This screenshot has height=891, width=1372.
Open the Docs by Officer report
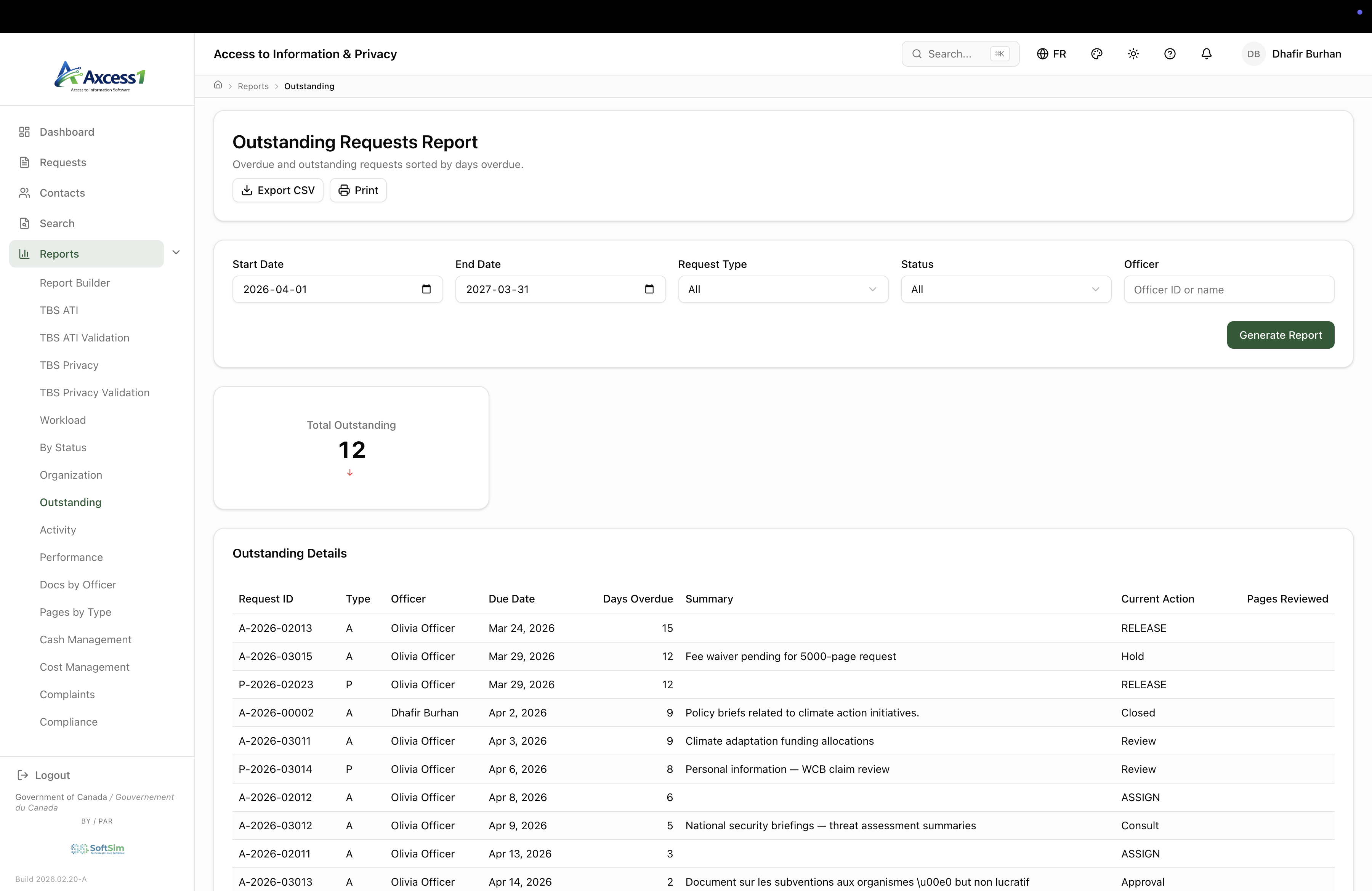coord(78,584)
